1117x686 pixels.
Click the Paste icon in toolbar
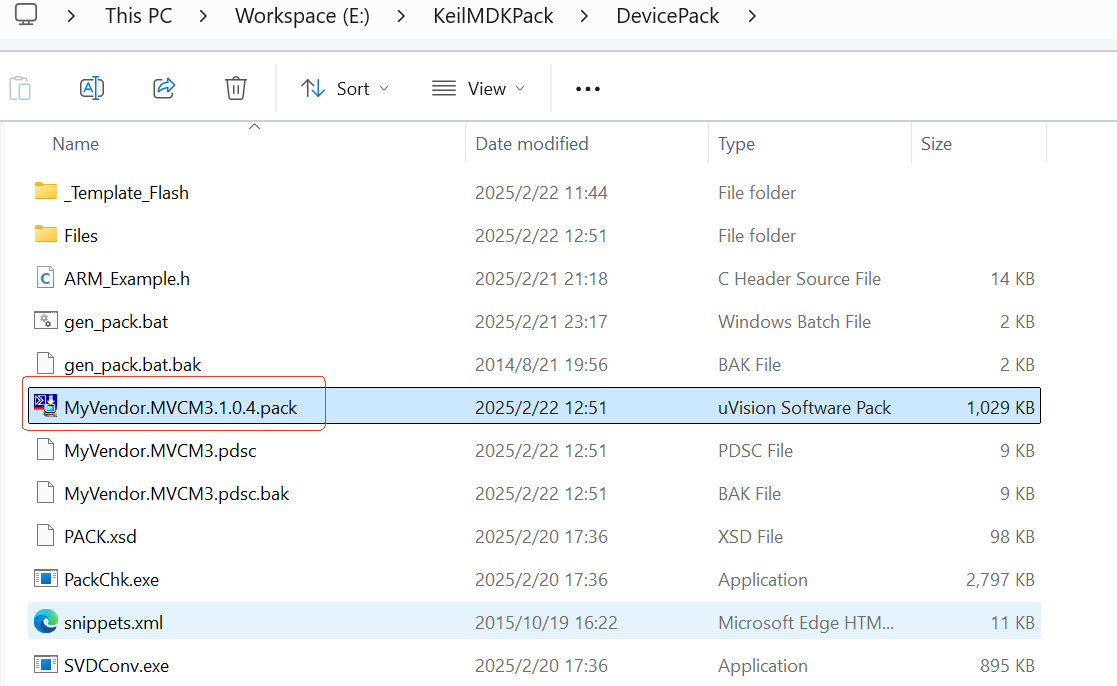(20, 89)
